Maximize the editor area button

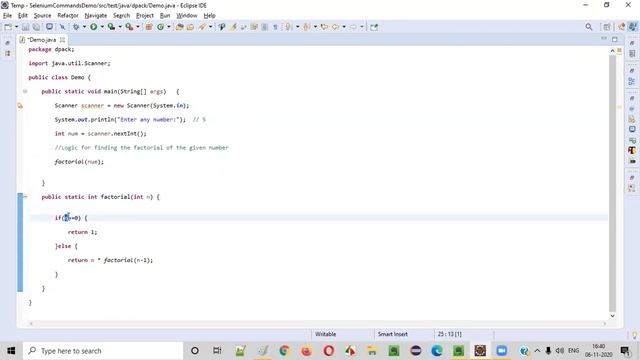click(x=615, y=39)
